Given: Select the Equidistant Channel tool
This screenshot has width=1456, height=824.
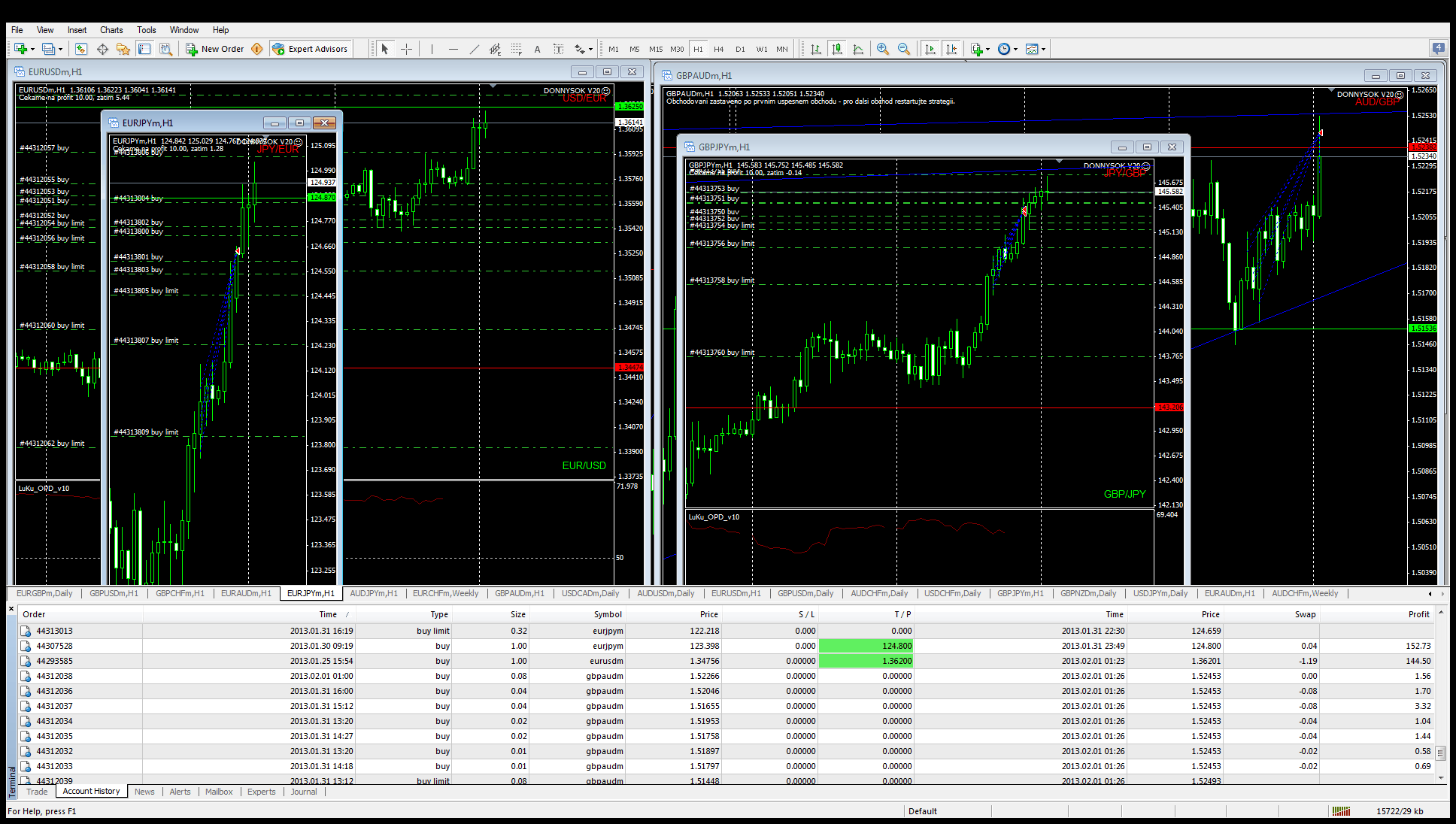Looking at the screenshot, I should (495, 49).
